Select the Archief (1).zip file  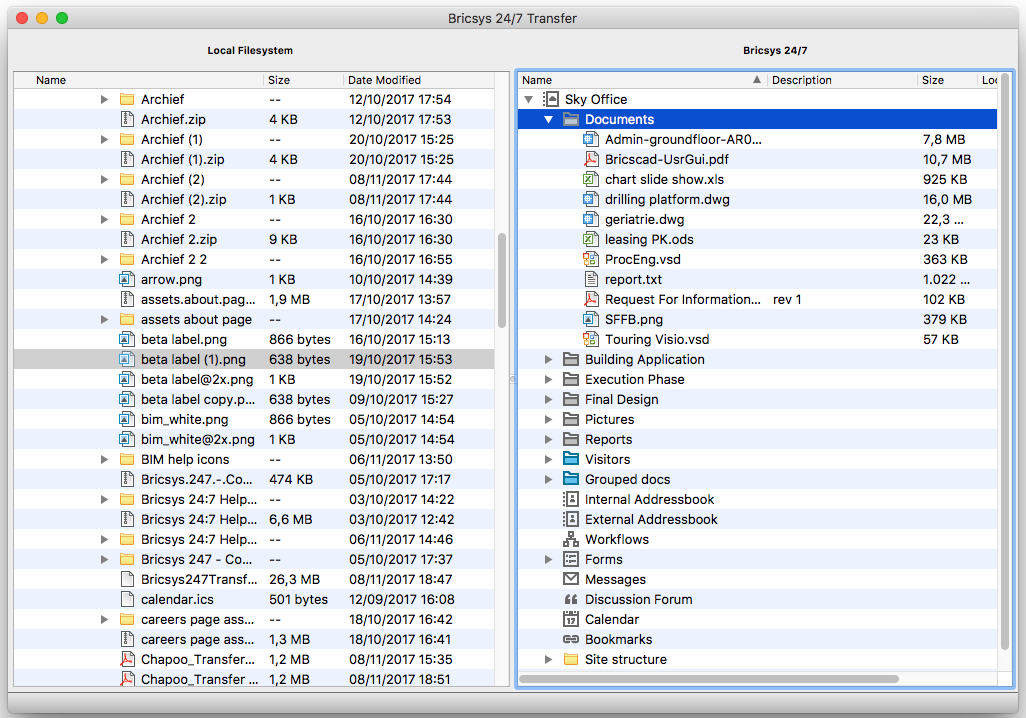click(254, 159)
